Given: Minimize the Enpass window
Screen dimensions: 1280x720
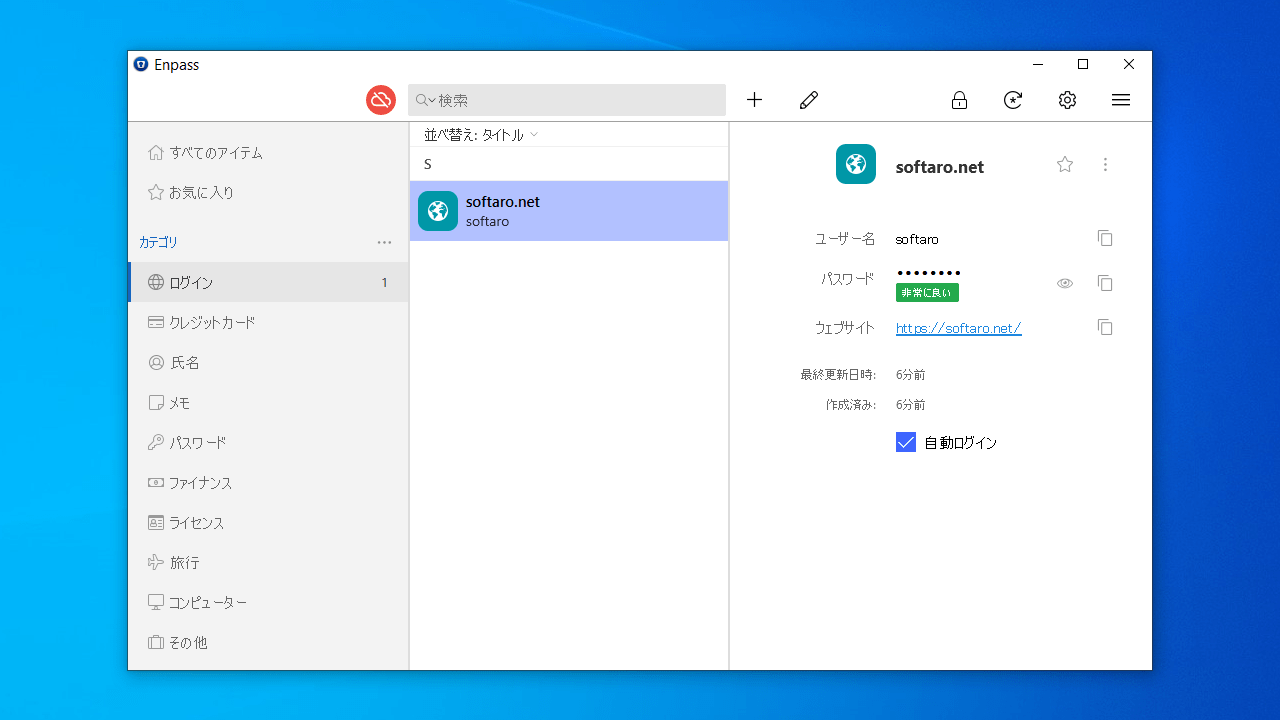Looking at the screenshot, I should pyautogui.click(x=1037, y=64).
